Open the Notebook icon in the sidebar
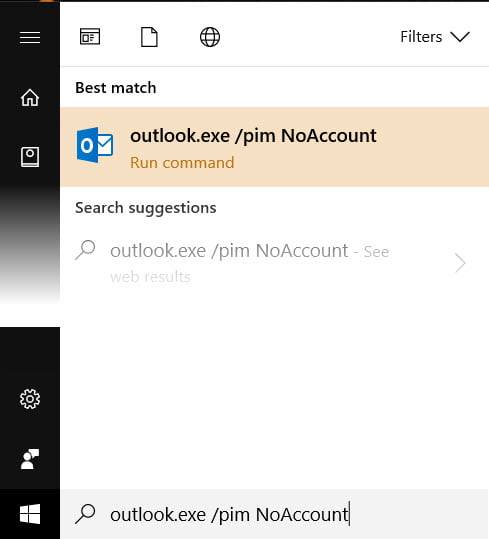Image resolution: width=489 pixels, height=539 pixels. pos(30,157)
